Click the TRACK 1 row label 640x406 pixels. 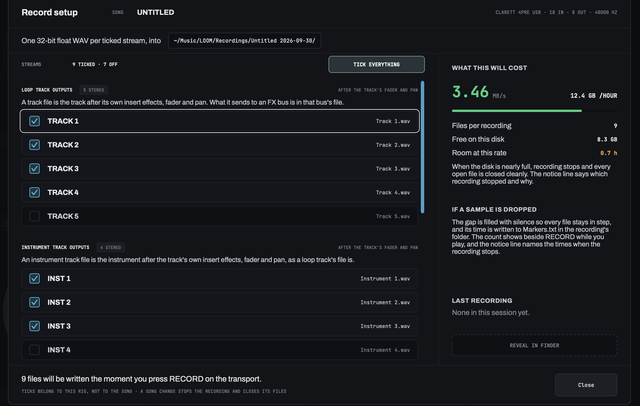pyautogui.click(x=63, y=121)
